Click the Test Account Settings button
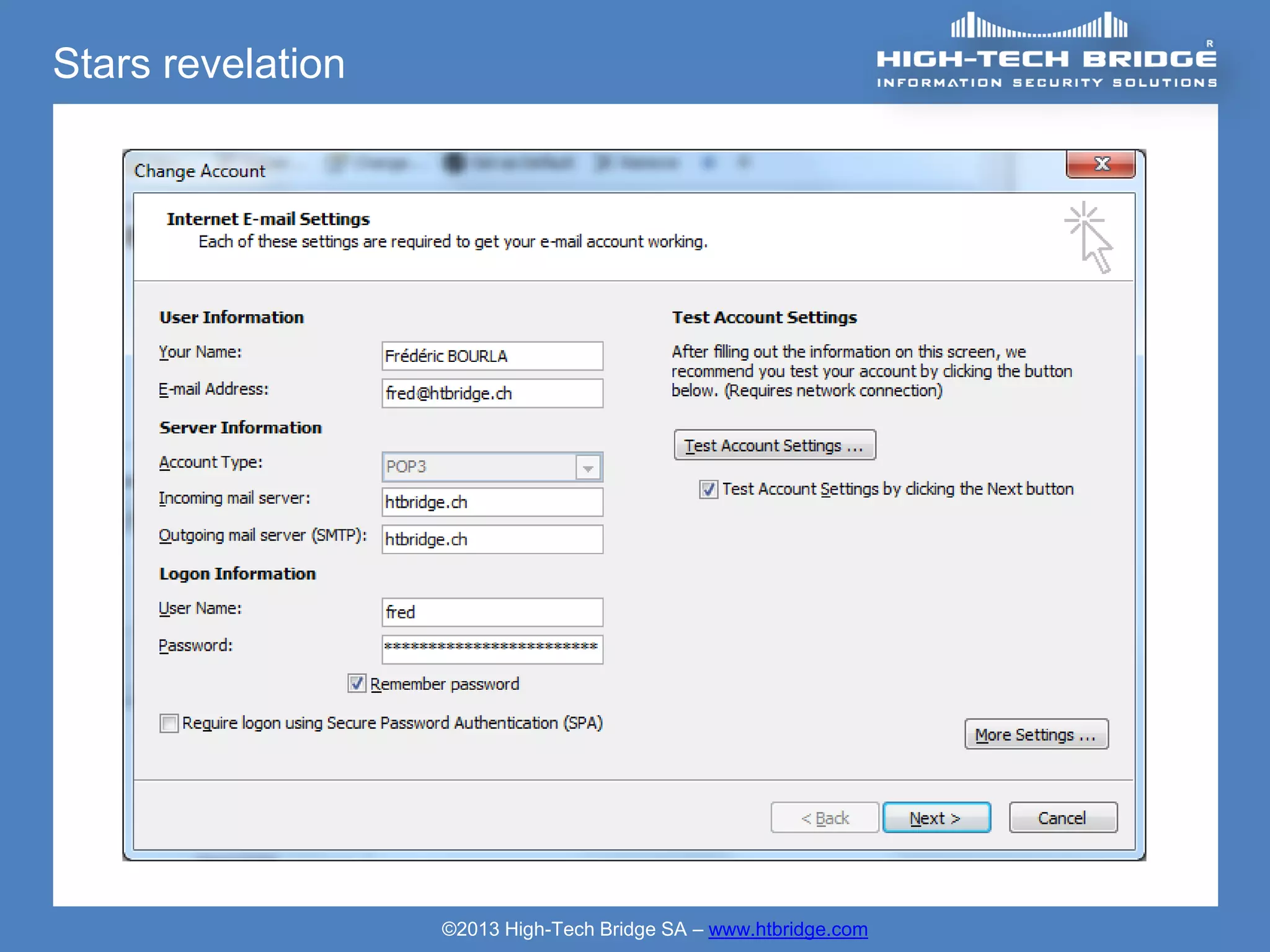This screenshot has width=1270, height=952. tap(775, 446)
